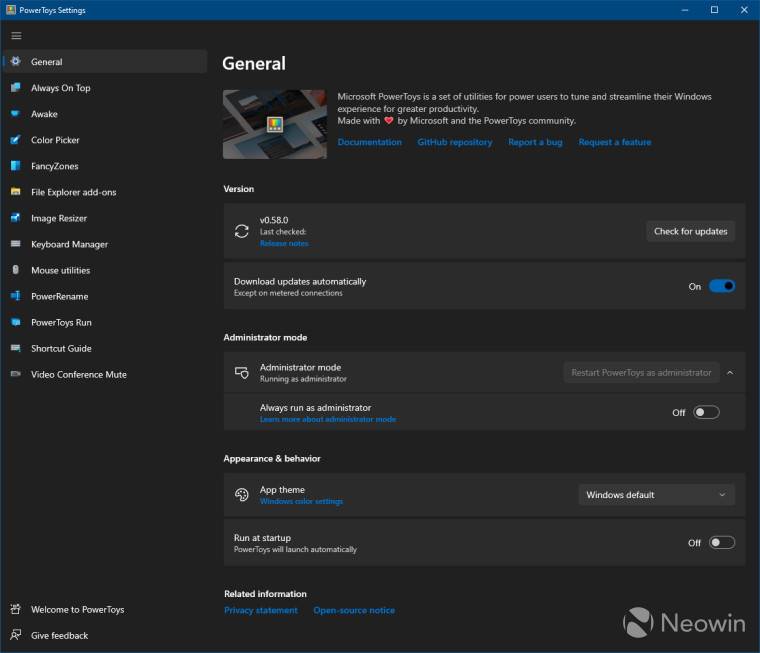The image size is (760, 653).
Task: Turn on Run at startup toggle
Action: point(721,543)
